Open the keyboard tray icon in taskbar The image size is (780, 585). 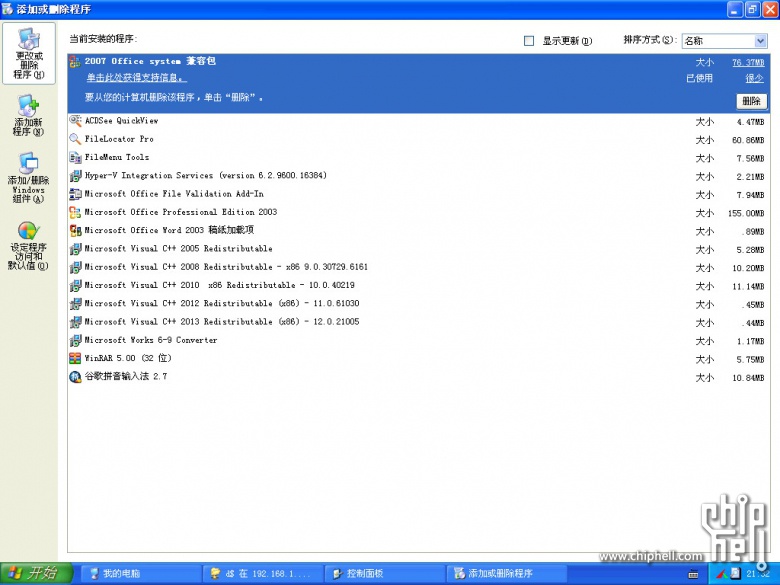tap(693, 574)
